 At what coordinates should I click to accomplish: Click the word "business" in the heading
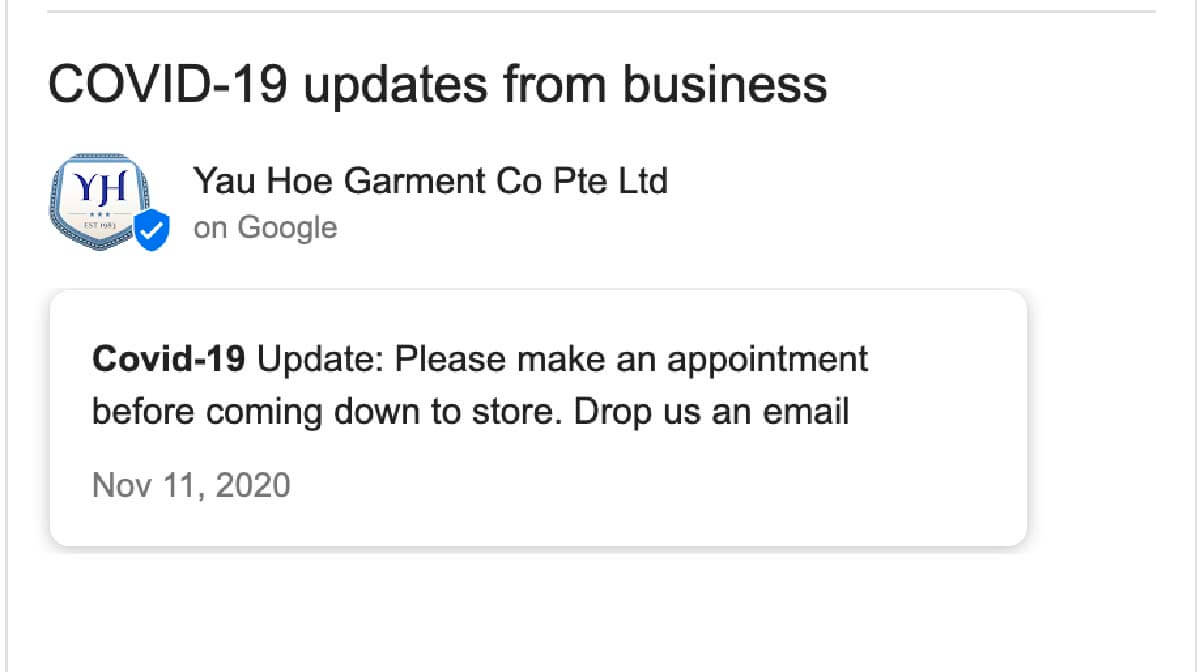point(726,86)
